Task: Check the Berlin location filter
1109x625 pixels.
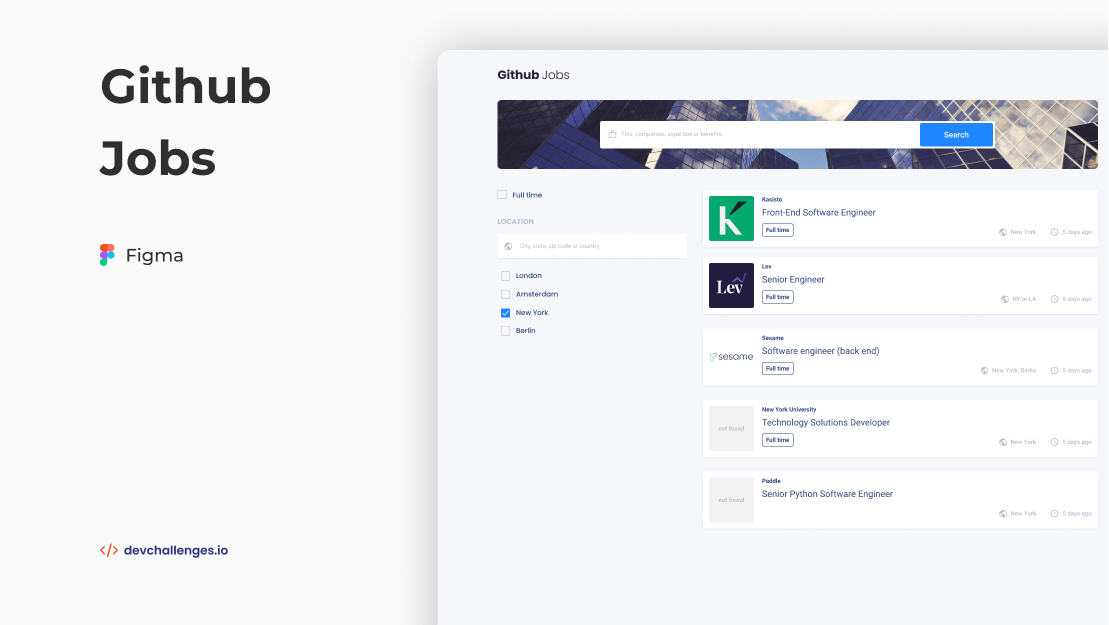Action: pyautogui.click(x=505, y=330)
